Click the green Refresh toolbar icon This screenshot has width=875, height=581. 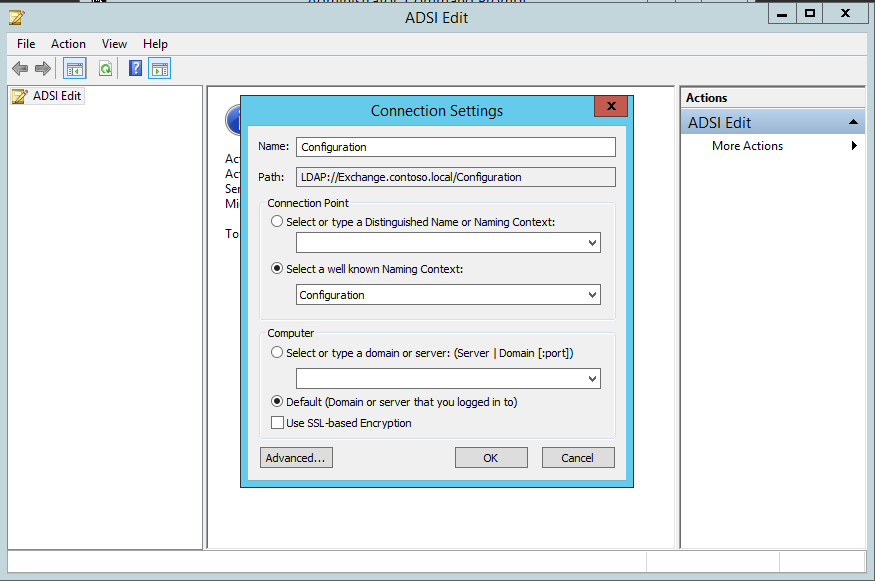click(x=105, y=68)
